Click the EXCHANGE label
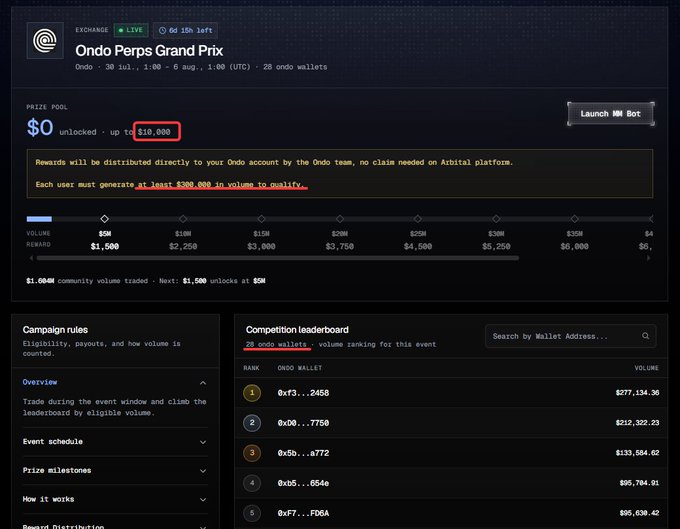 (x=92, y=30)
